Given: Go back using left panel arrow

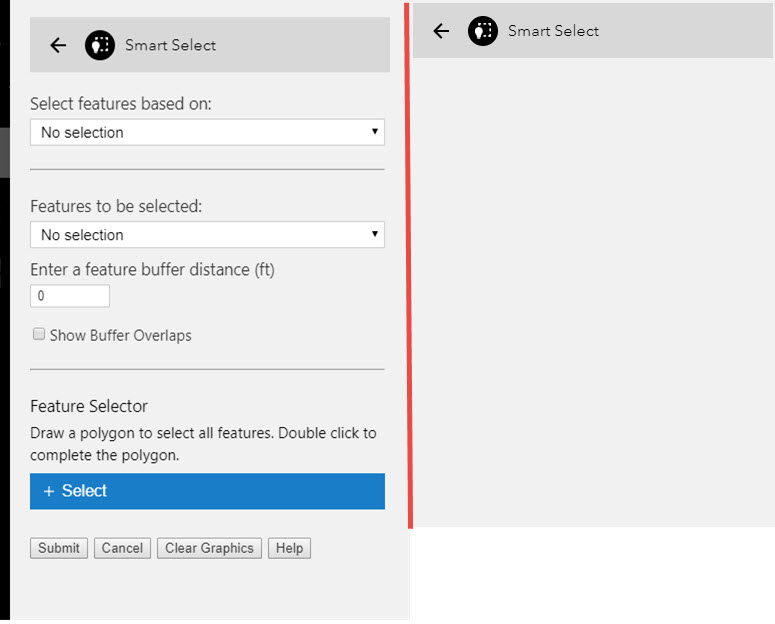Looking at the screenshot, I should coord(58,45).
